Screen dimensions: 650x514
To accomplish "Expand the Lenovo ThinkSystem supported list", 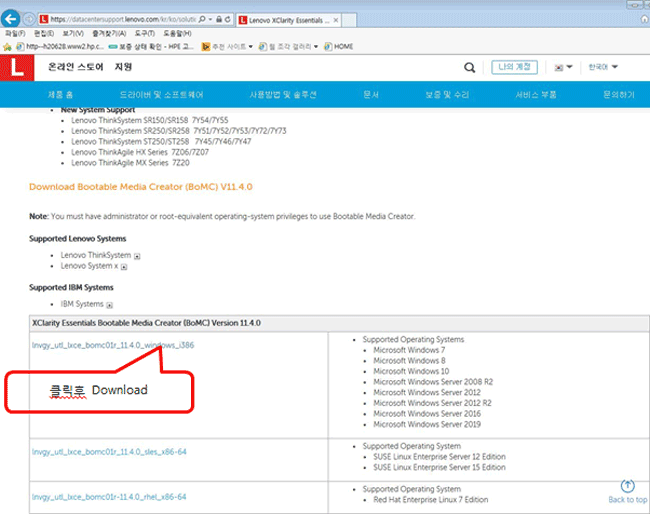I will (137, 256).
